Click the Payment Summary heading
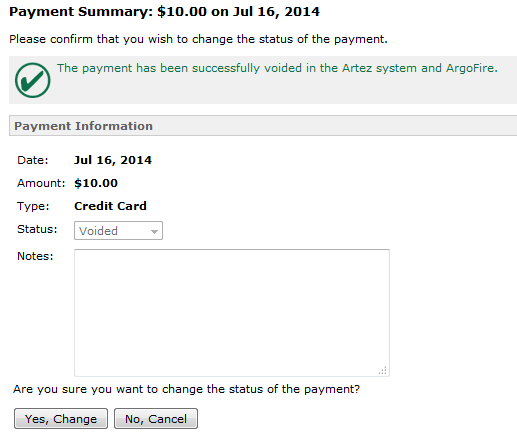 164,12
